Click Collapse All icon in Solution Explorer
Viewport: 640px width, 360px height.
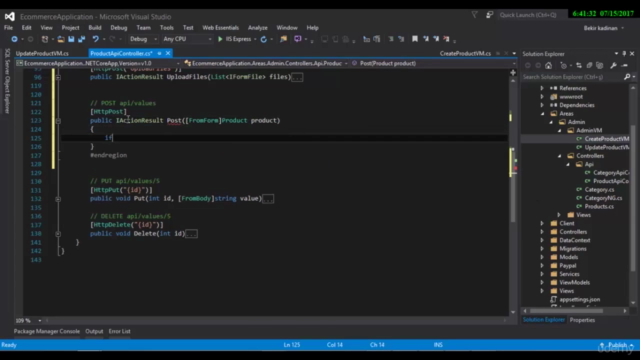coord(589,65)
